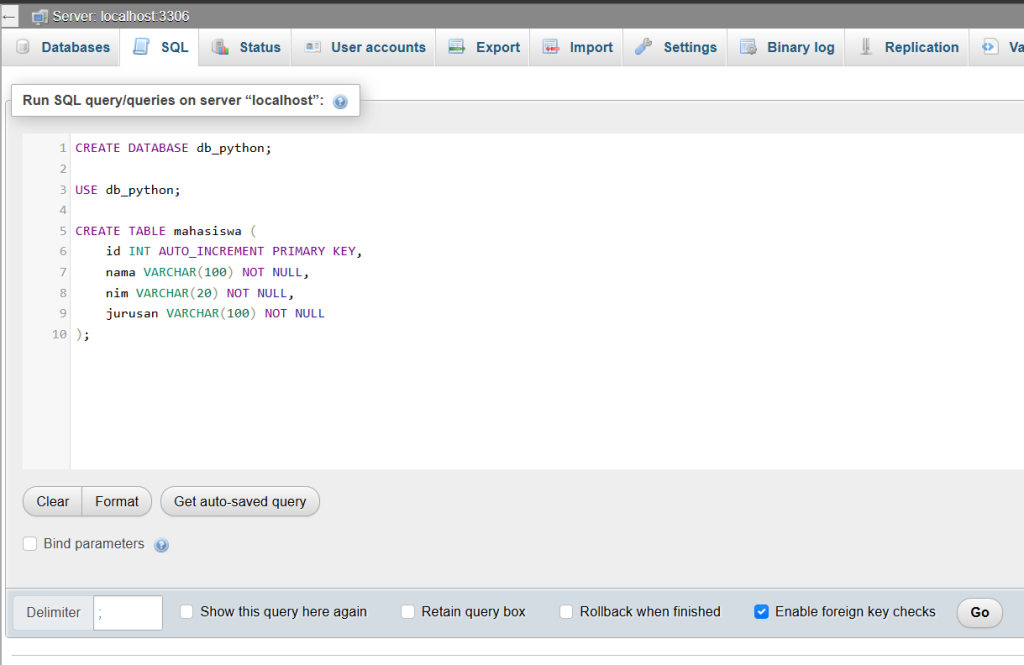Open the Import tab

click(x=577, y=47)
